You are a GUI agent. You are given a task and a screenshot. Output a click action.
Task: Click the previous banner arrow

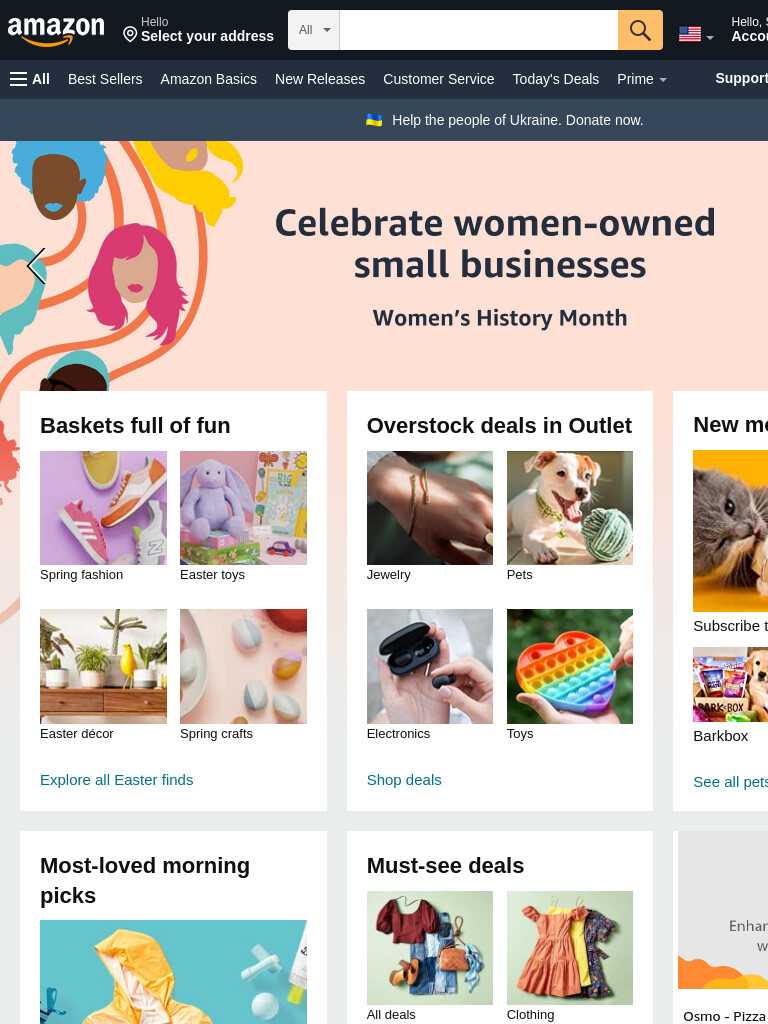(x=36, y=266)
